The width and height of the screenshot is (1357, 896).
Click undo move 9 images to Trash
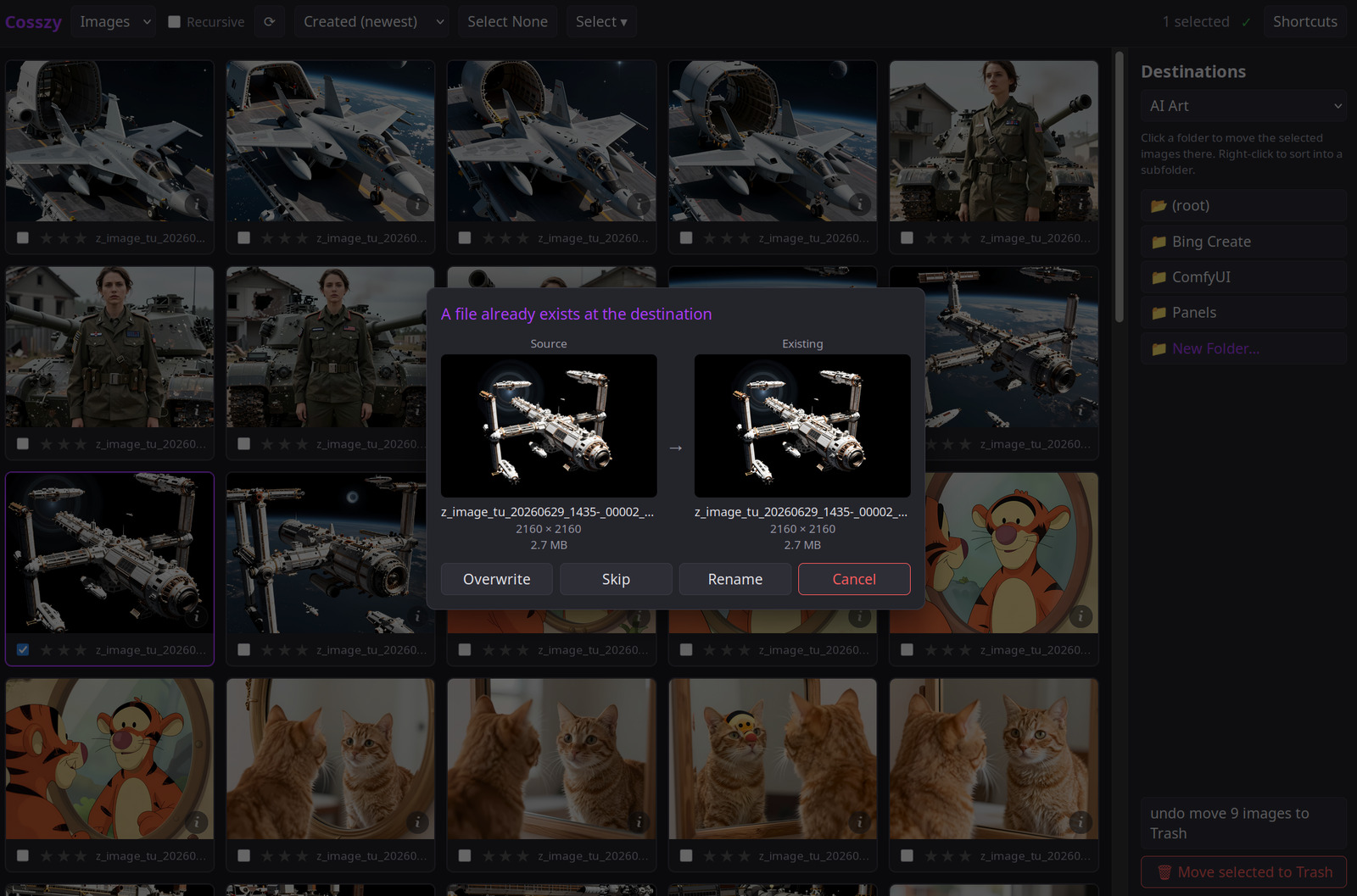tap(1244, 823)
